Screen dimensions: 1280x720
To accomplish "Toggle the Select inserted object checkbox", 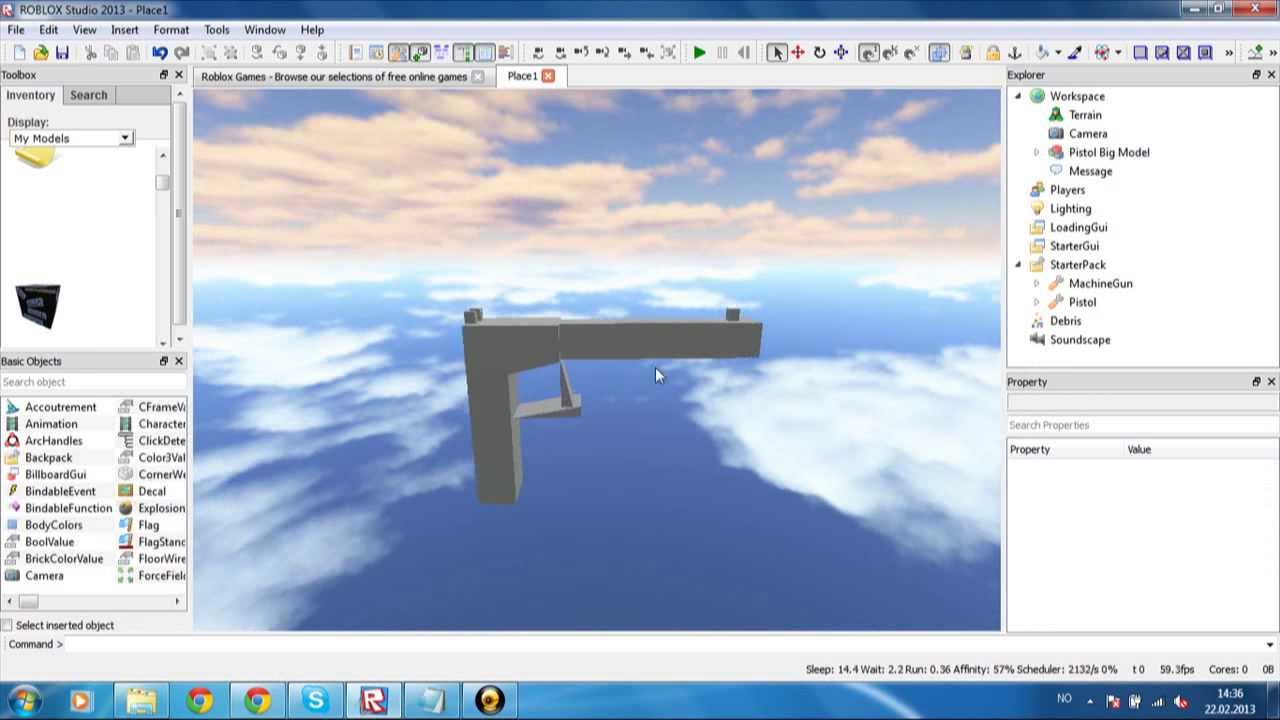I will 7,625.
